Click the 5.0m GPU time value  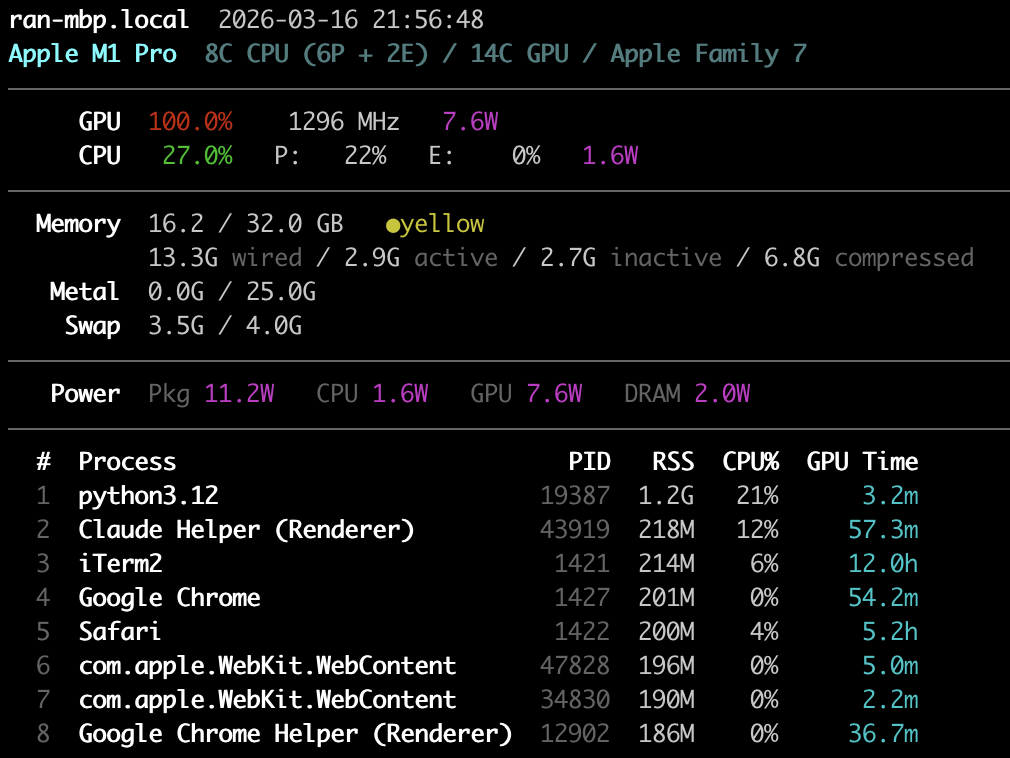point(890,666)
